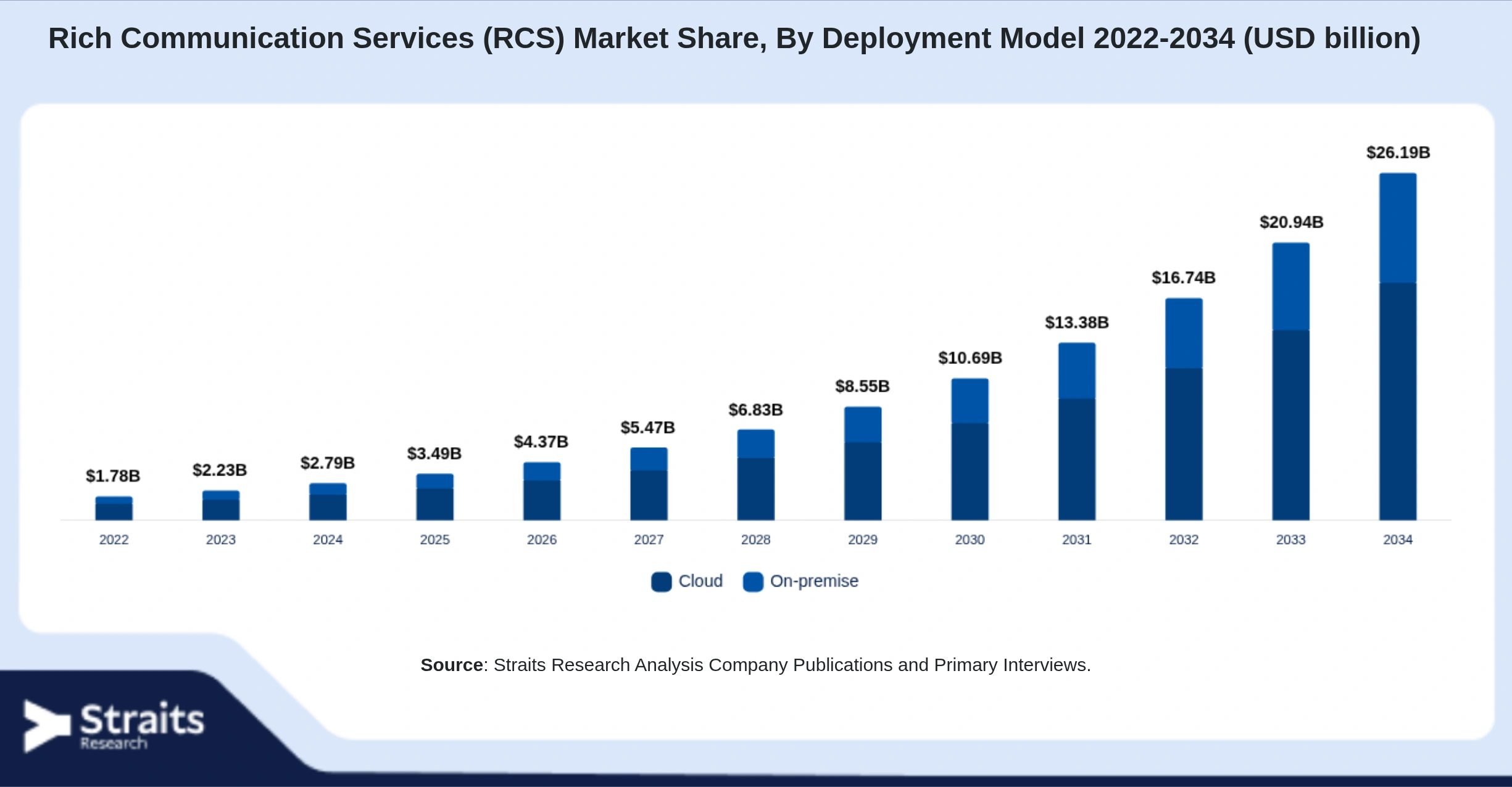1512x787 pixels.
Task: Click the $8.55B label above 2029
Action: (862, 386)
